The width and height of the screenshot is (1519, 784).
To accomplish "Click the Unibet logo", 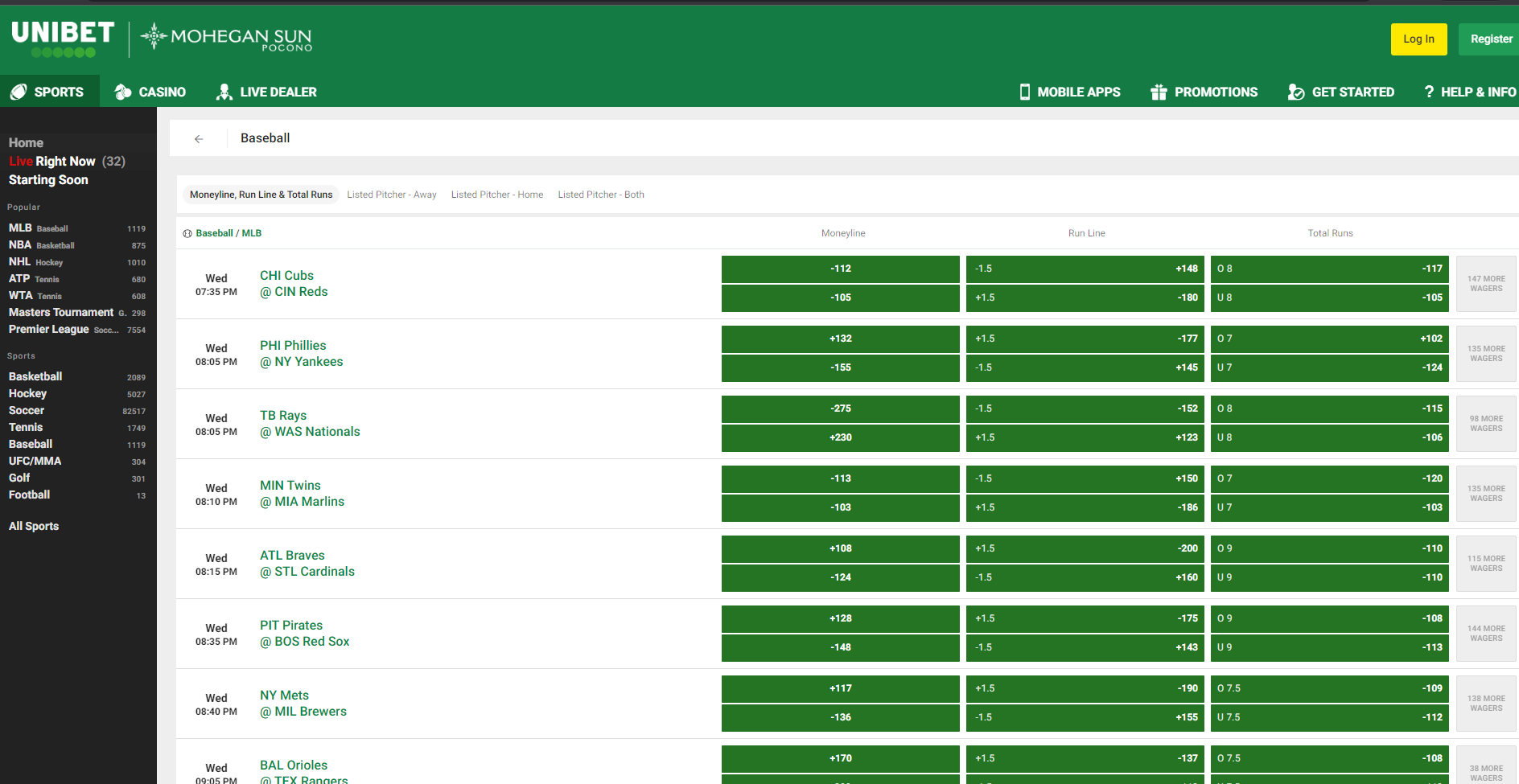I will [x=63, y=39].
